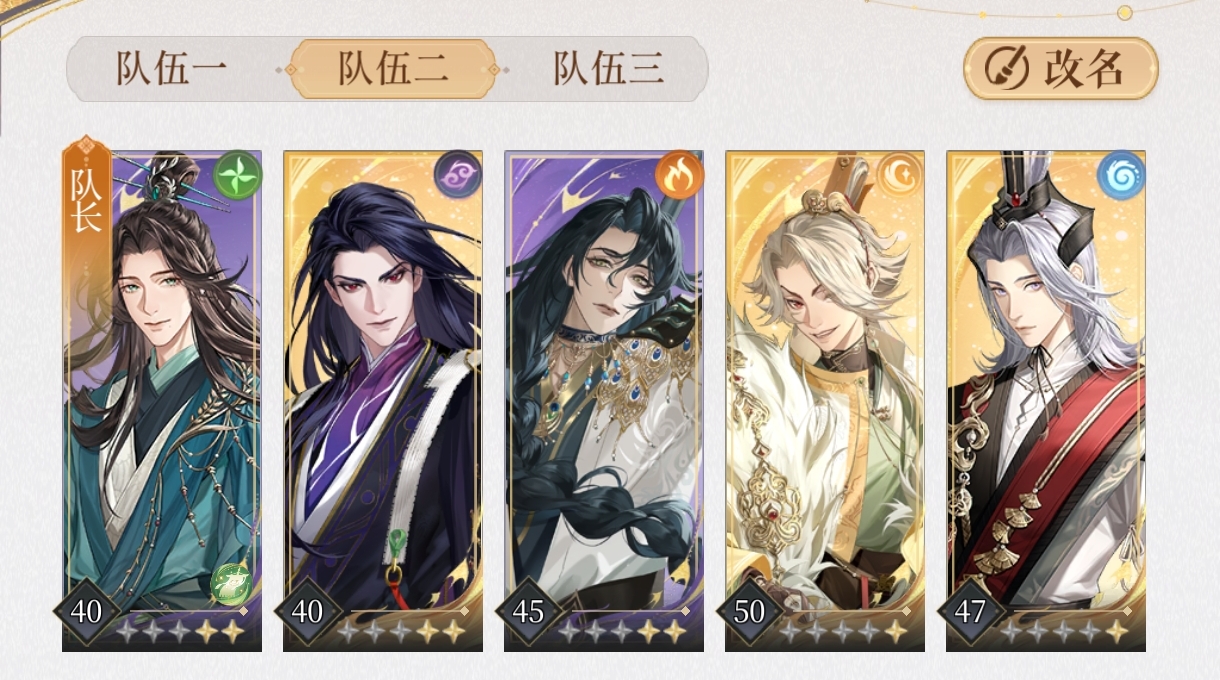Click the orange fire element icon

click(x=680, y=175)
